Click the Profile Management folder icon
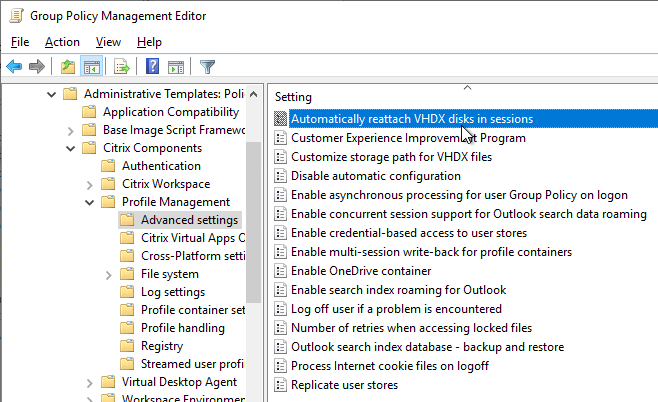 pos(108,201)
